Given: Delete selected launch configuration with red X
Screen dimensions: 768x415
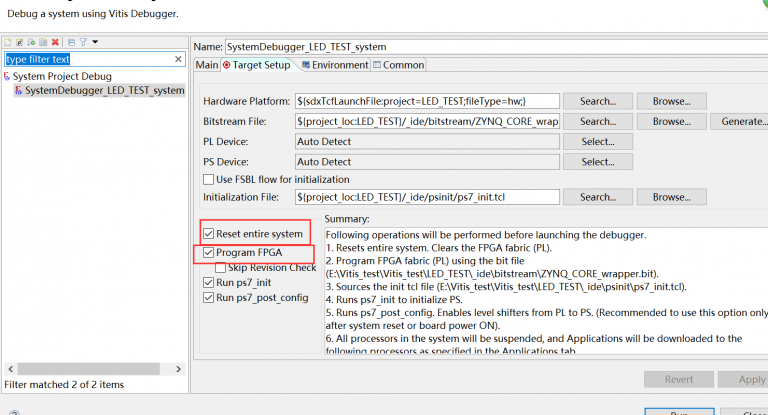Looking at the screenshot, I should pos(54,43).
